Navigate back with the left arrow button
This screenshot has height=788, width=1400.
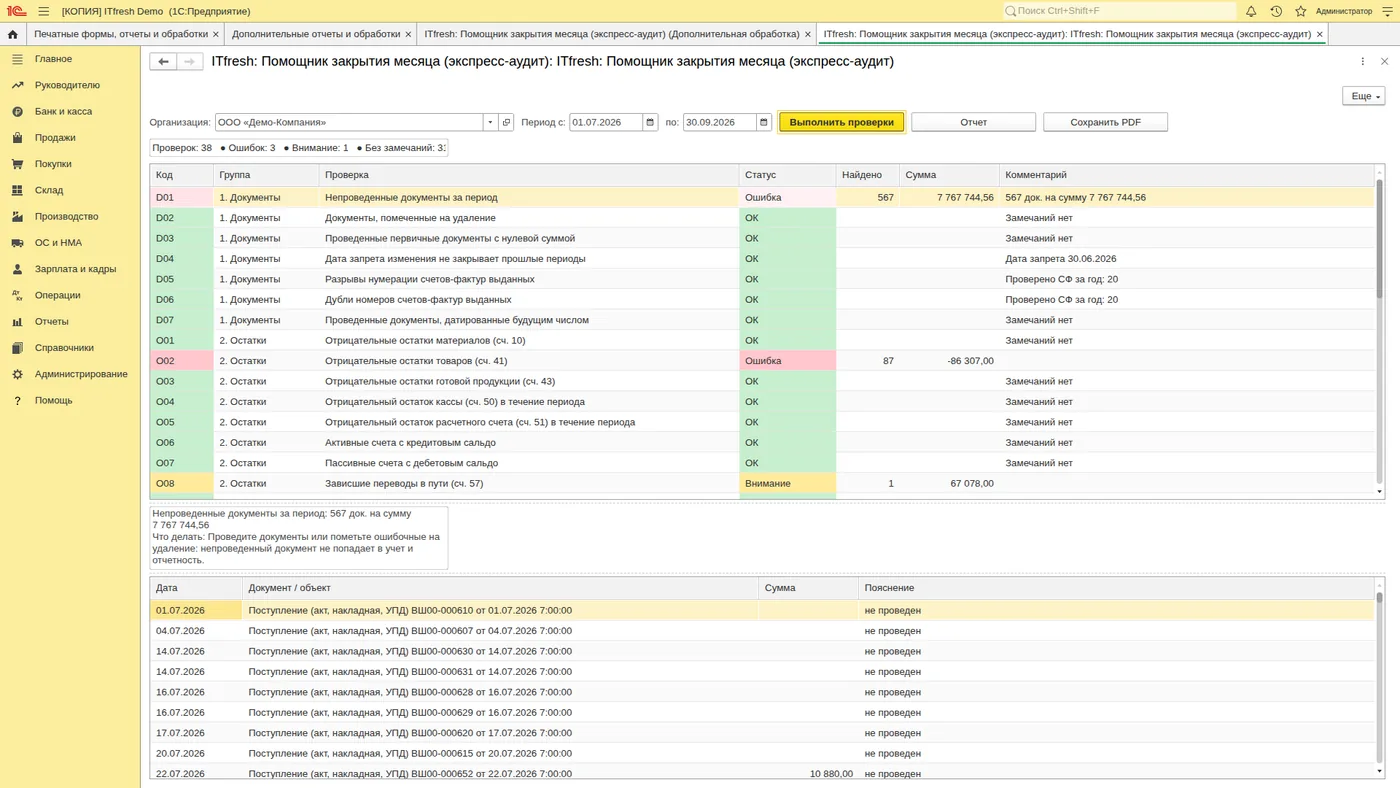163,62
